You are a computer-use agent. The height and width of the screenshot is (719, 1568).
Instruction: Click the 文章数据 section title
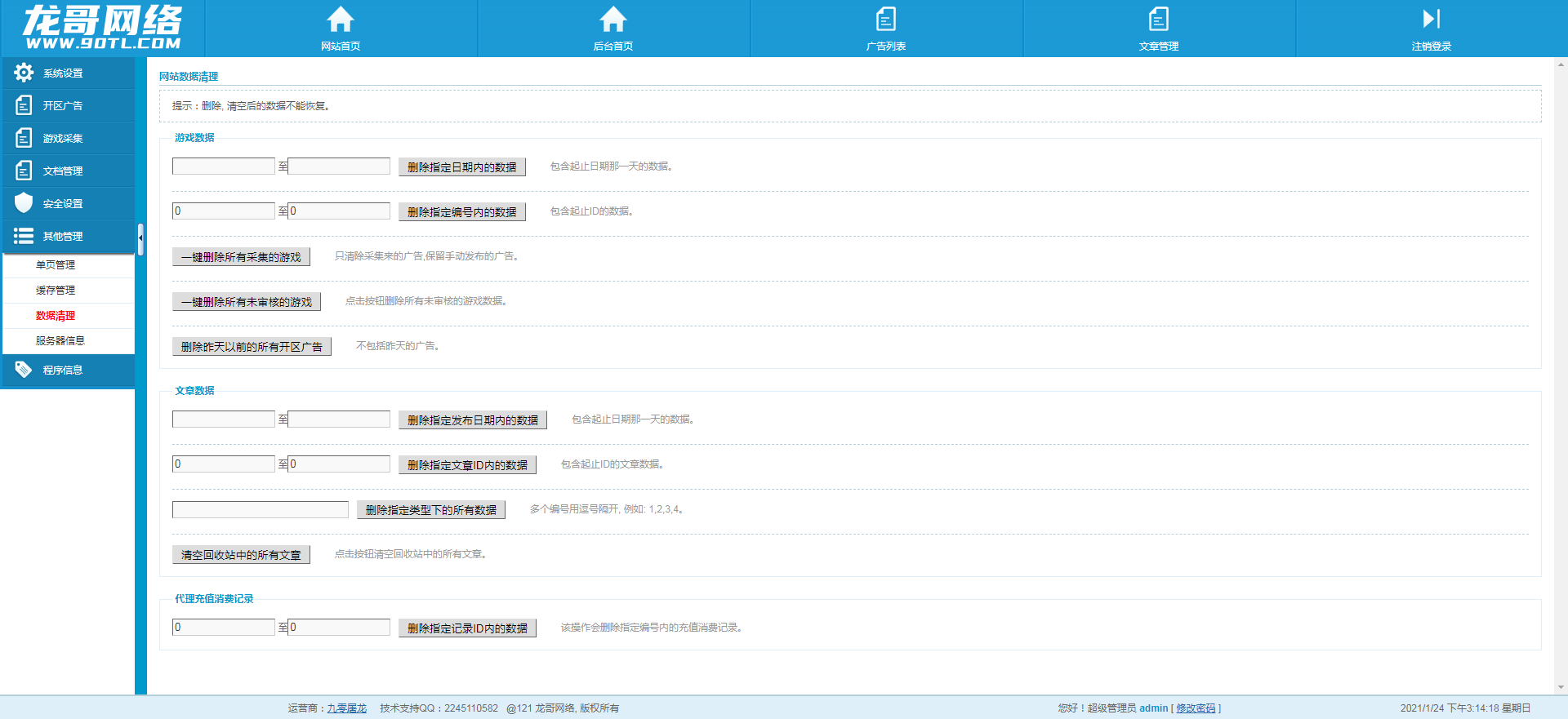(x=194, y=391)
